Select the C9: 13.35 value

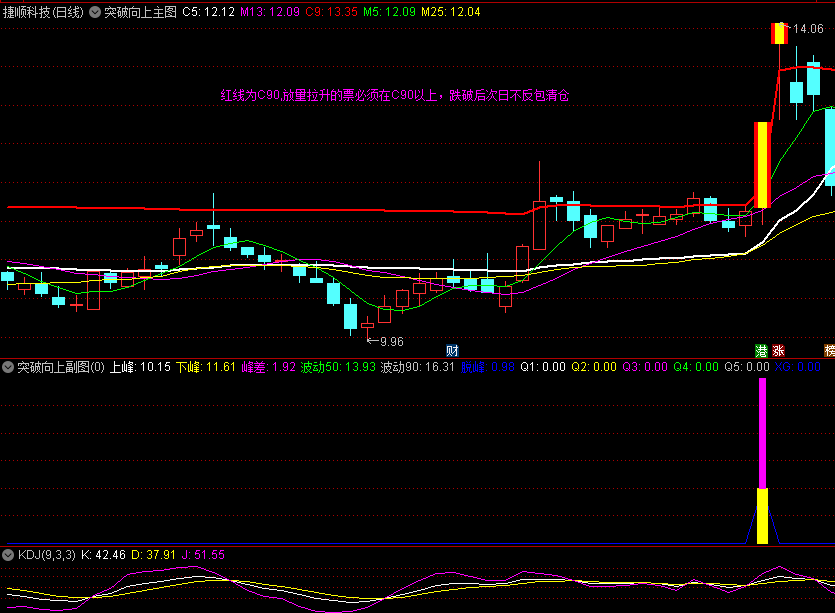331,12
